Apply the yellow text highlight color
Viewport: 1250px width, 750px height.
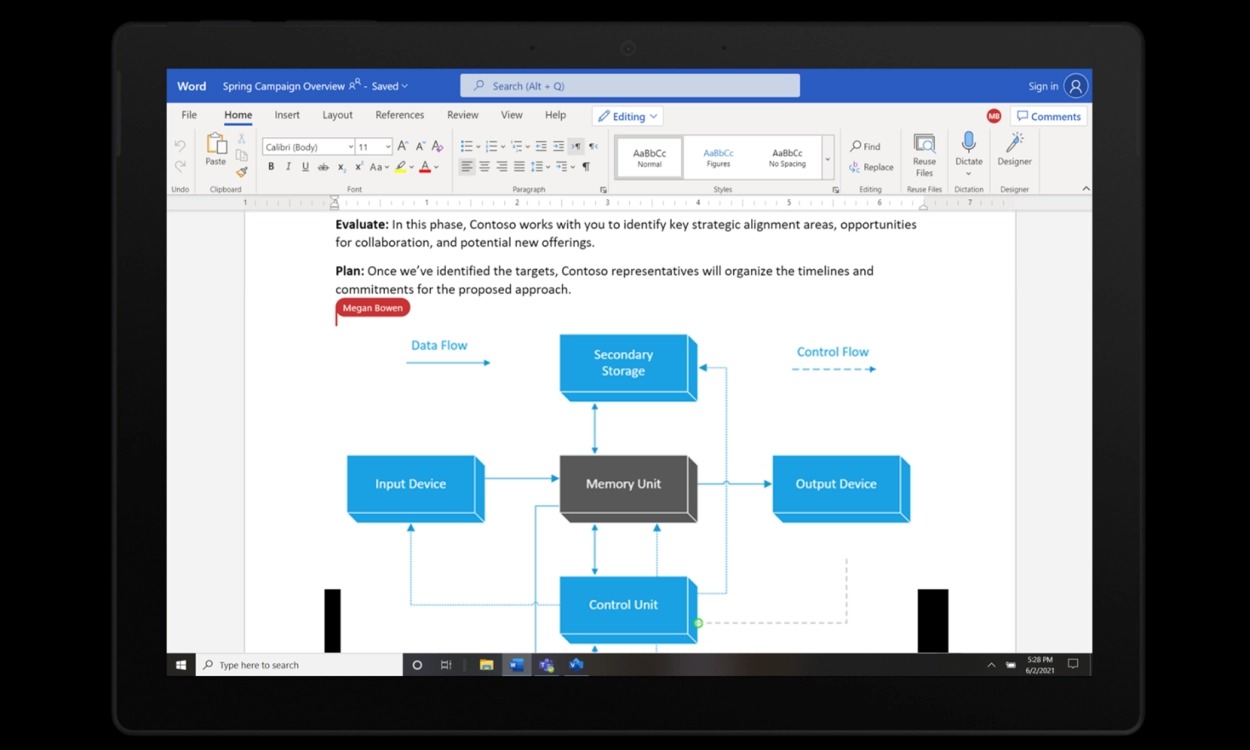400,167
